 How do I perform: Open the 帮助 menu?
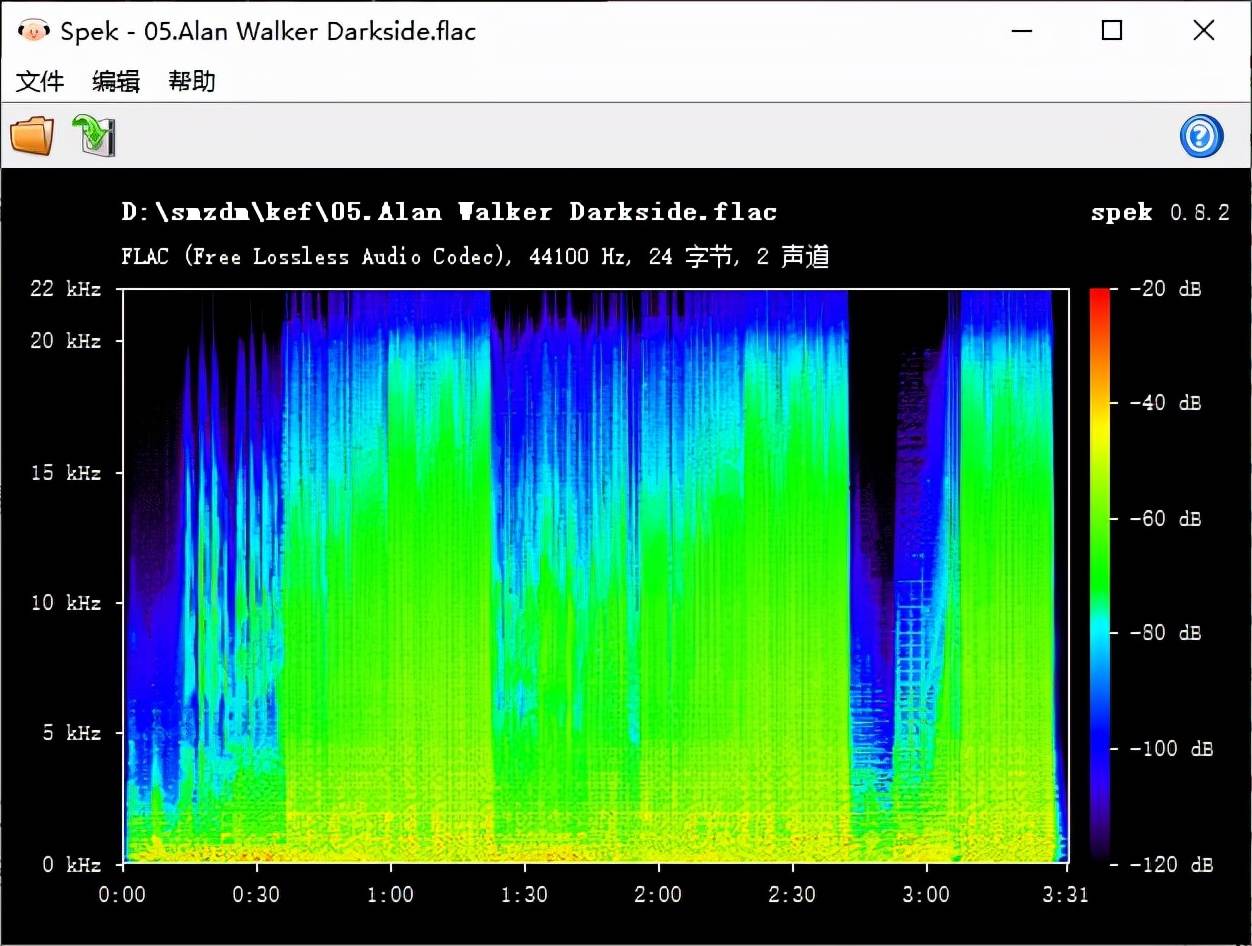(x=192, y=81)
